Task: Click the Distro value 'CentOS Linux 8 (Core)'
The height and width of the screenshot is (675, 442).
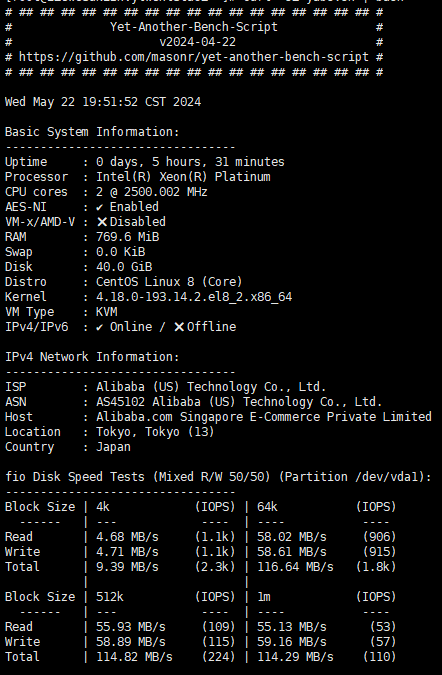Action: click(169, 282)
